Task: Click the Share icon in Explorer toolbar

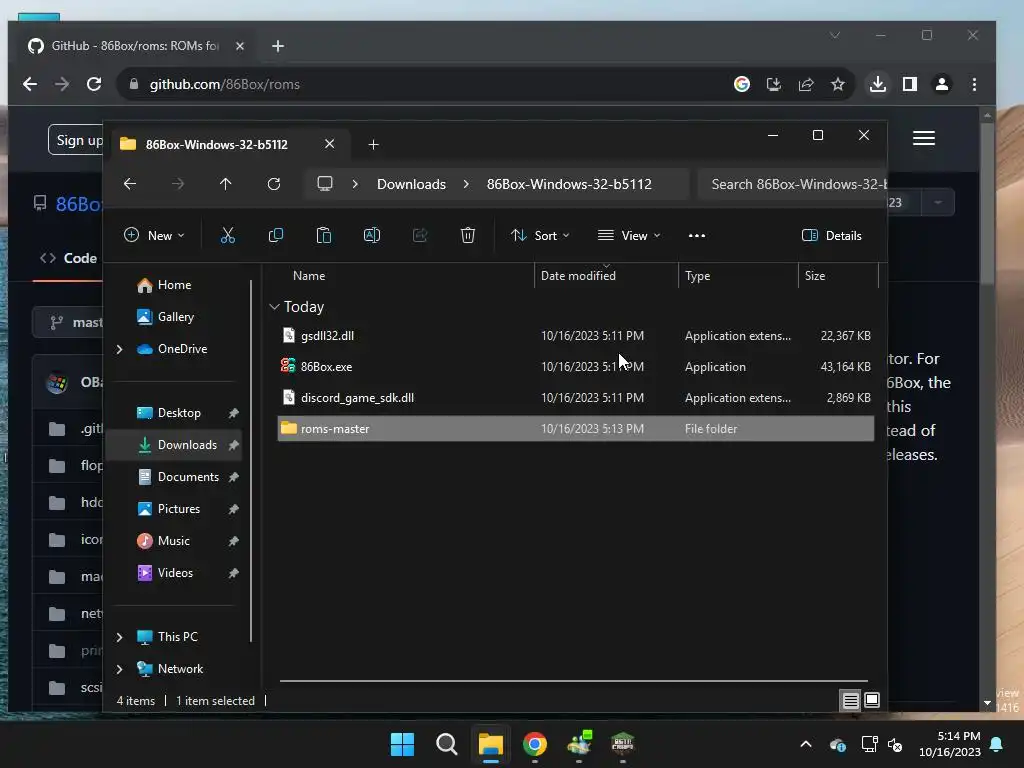Action: [420, 236]
